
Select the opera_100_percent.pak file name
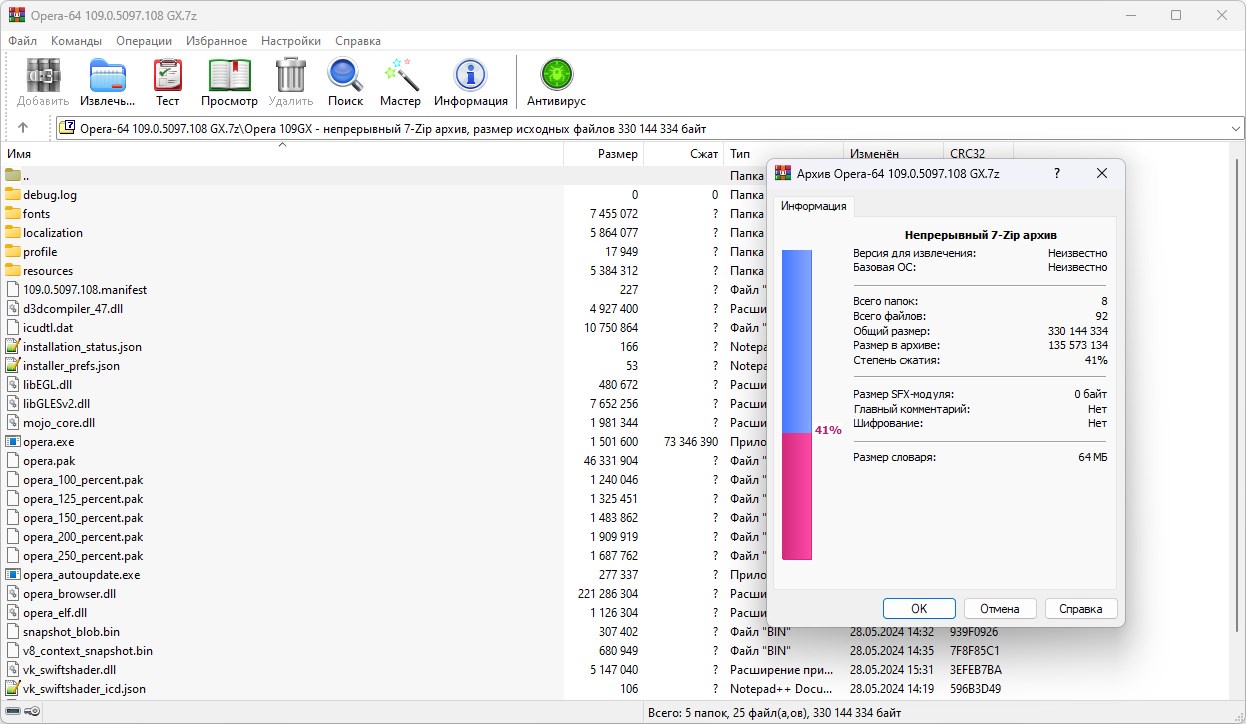83,479
